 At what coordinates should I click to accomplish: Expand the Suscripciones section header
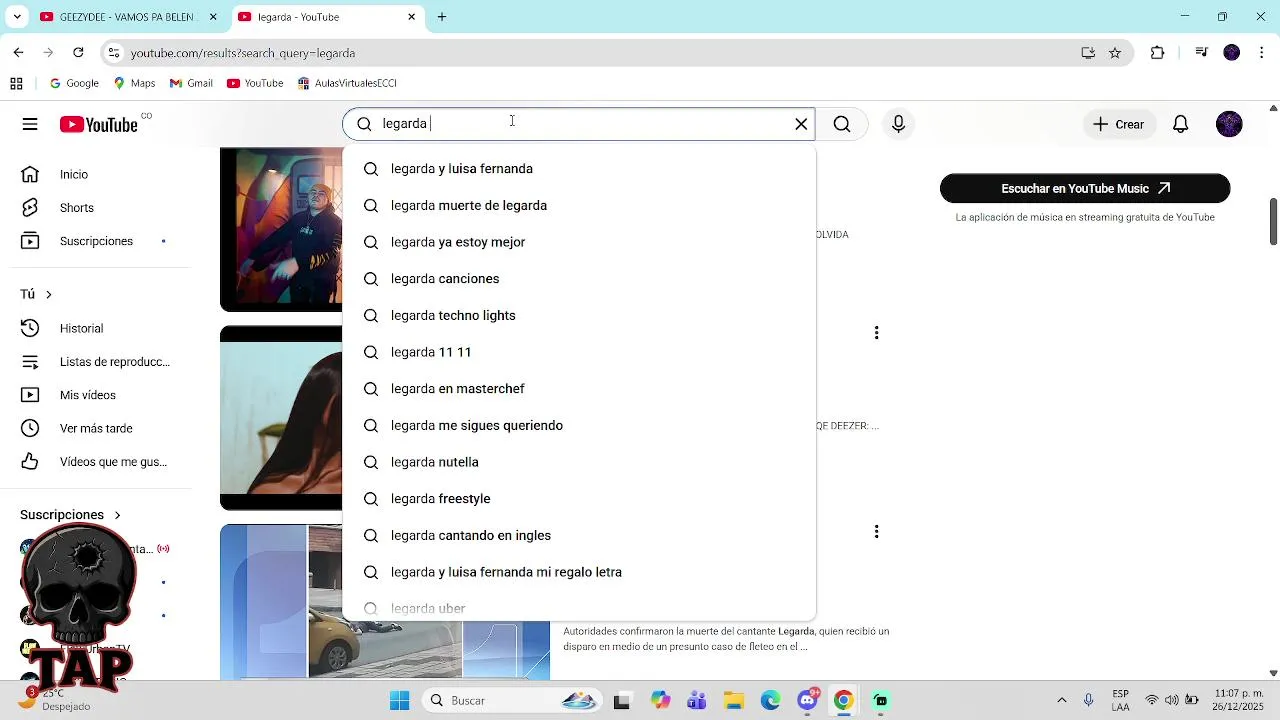[70, 515]
